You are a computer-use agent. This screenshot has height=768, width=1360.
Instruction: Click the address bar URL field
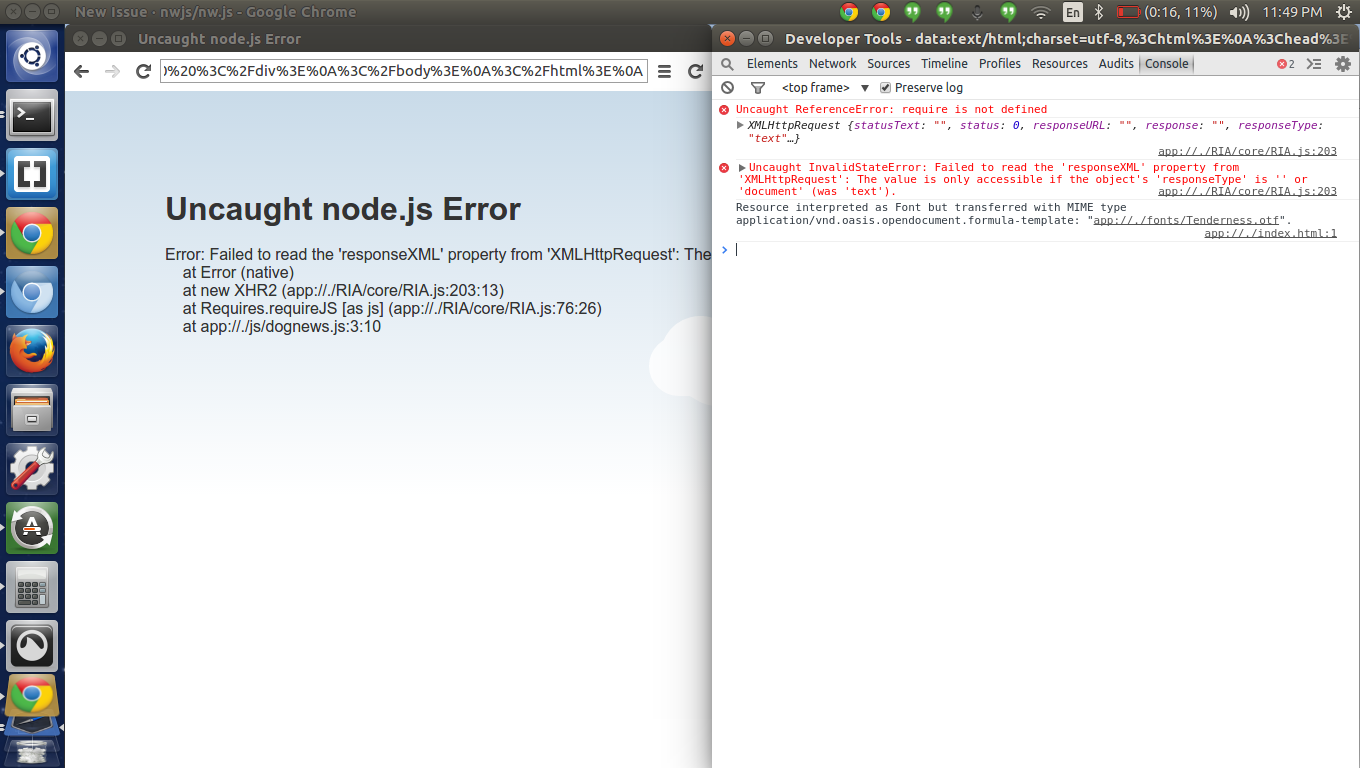click(x=404, y=72)
